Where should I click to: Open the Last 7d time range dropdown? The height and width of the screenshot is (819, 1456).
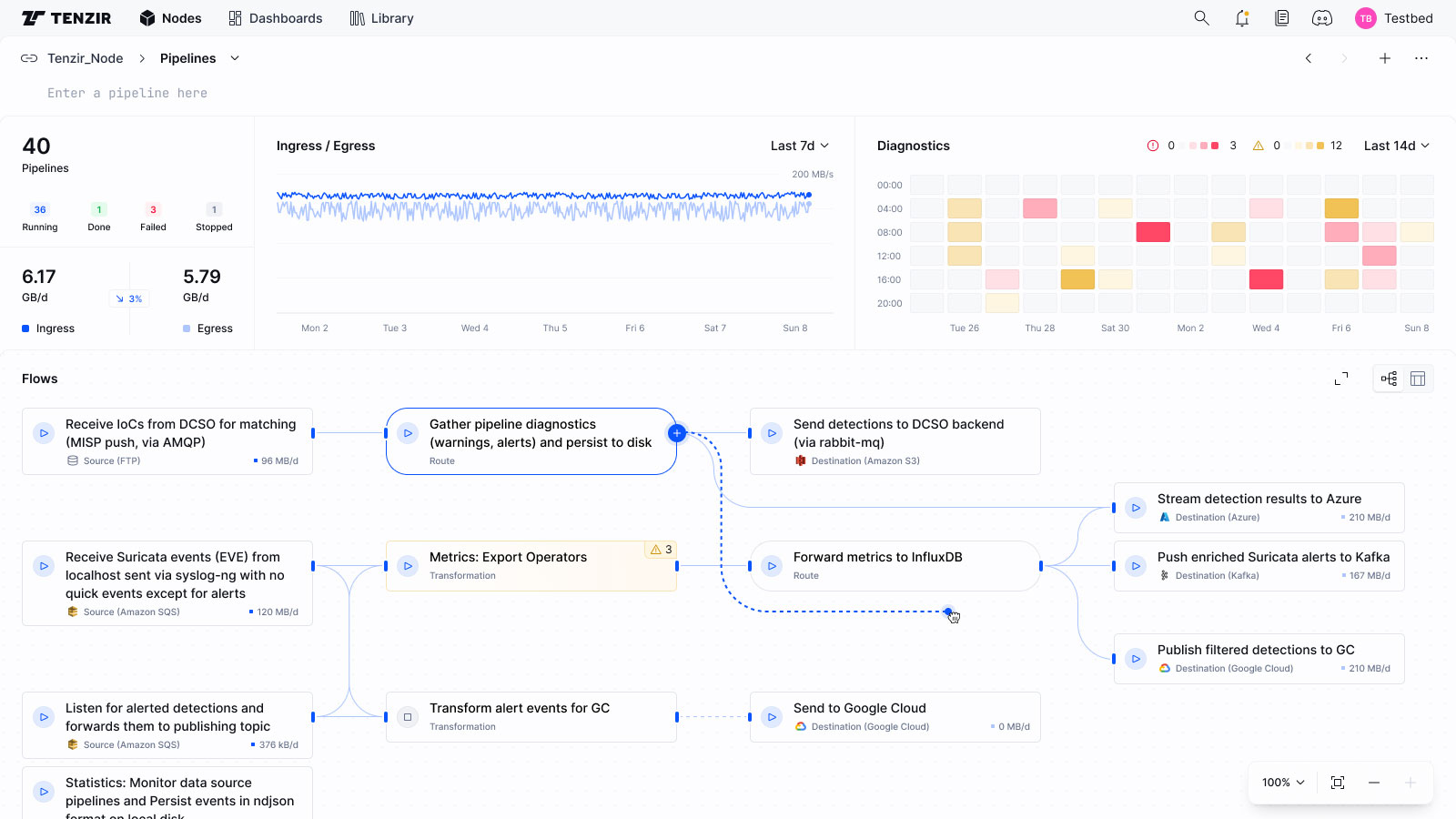799,146
